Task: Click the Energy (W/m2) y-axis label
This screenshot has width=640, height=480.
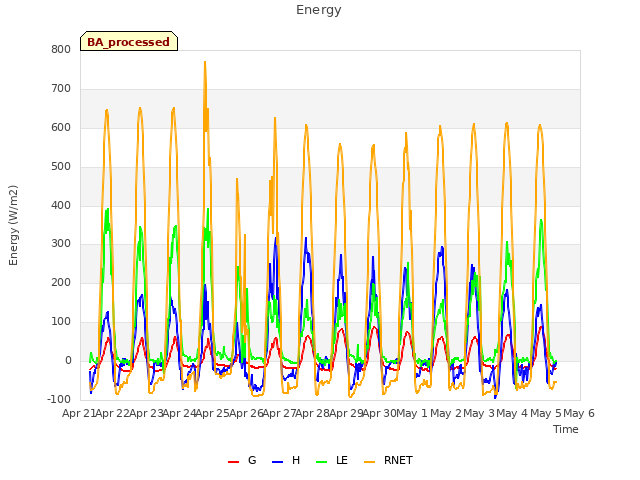Action: (x=13, y=225)
